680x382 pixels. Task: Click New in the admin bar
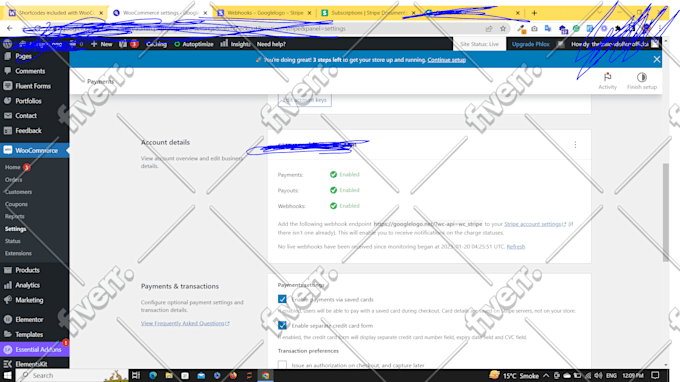(101, 44)
